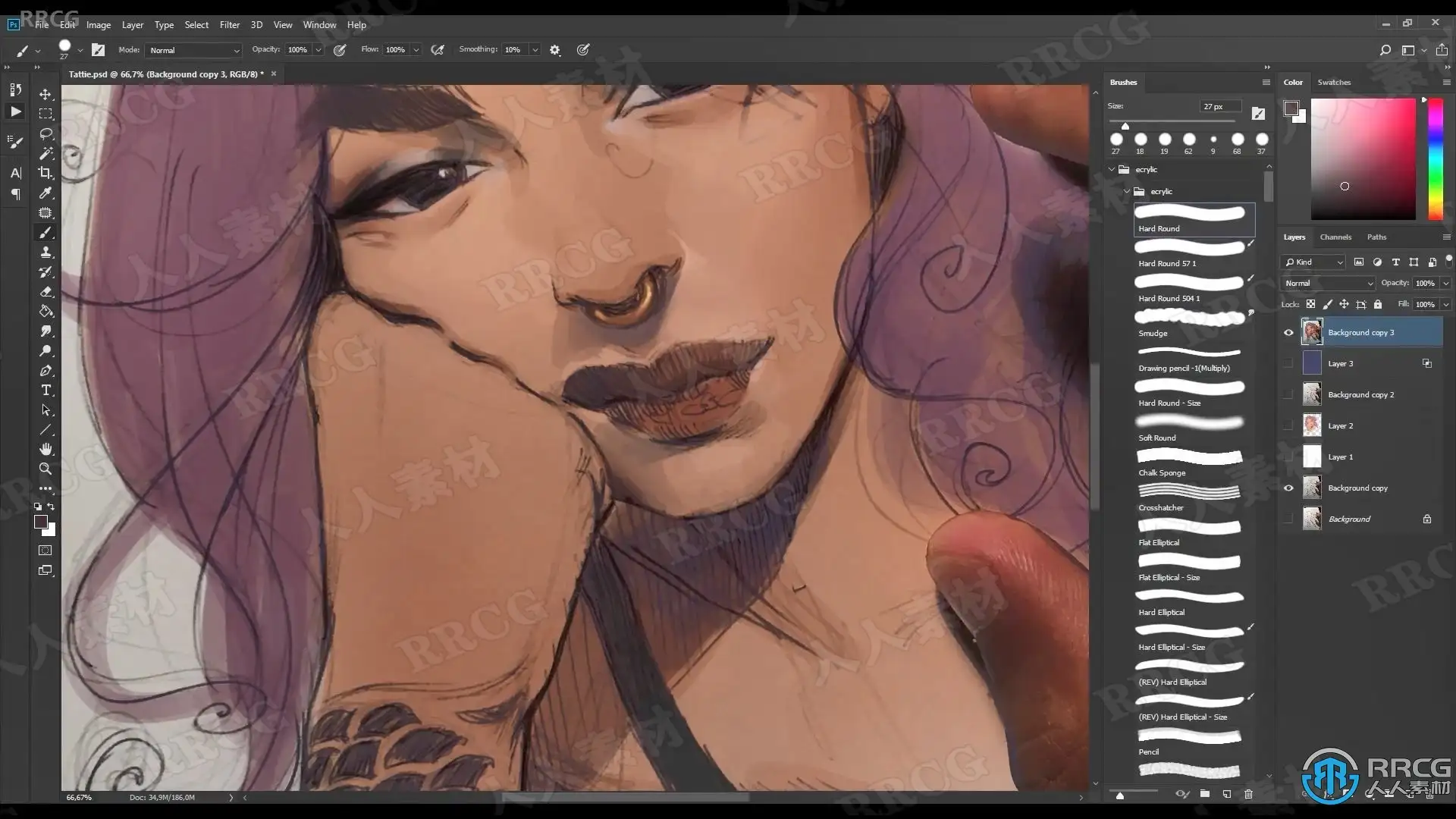Select the Brush tool in toolbar
Screen dimensions: 1456x819
tap(45, 233)
